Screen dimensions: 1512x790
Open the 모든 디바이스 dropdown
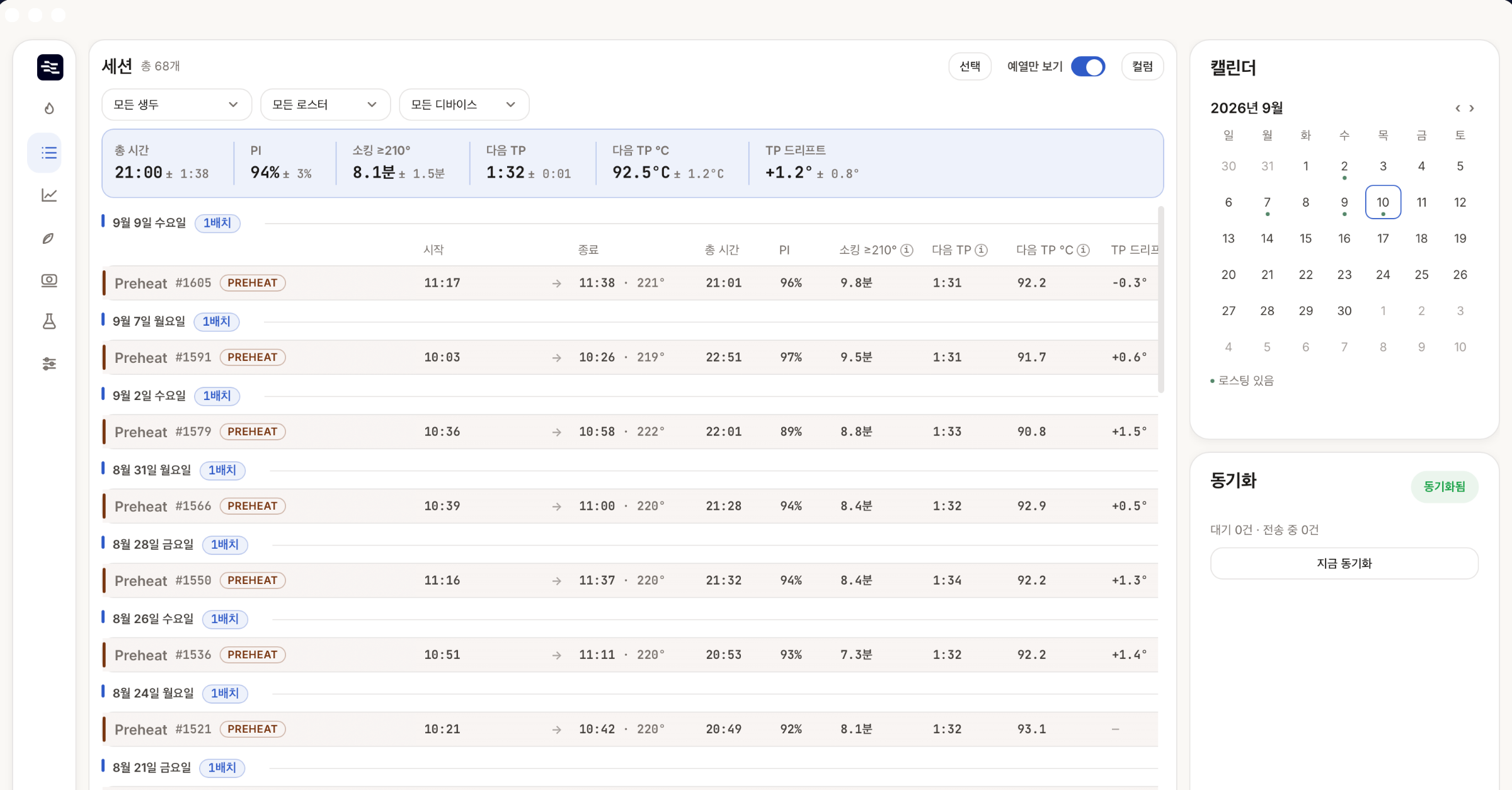tap(464, 105)
